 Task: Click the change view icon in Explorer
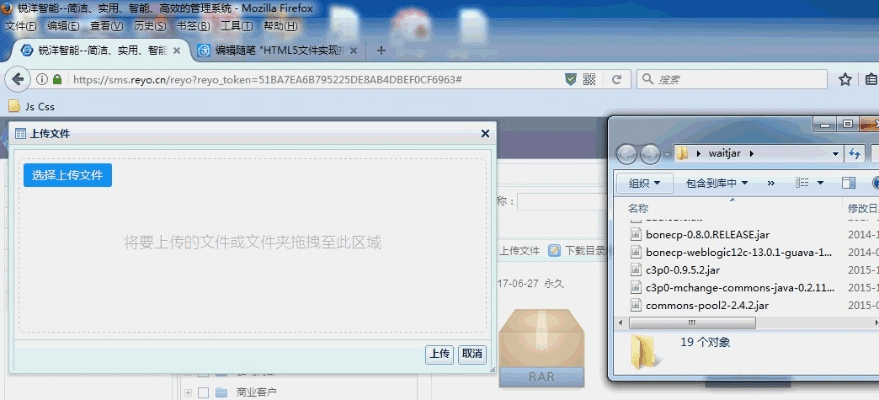(802, 183)
